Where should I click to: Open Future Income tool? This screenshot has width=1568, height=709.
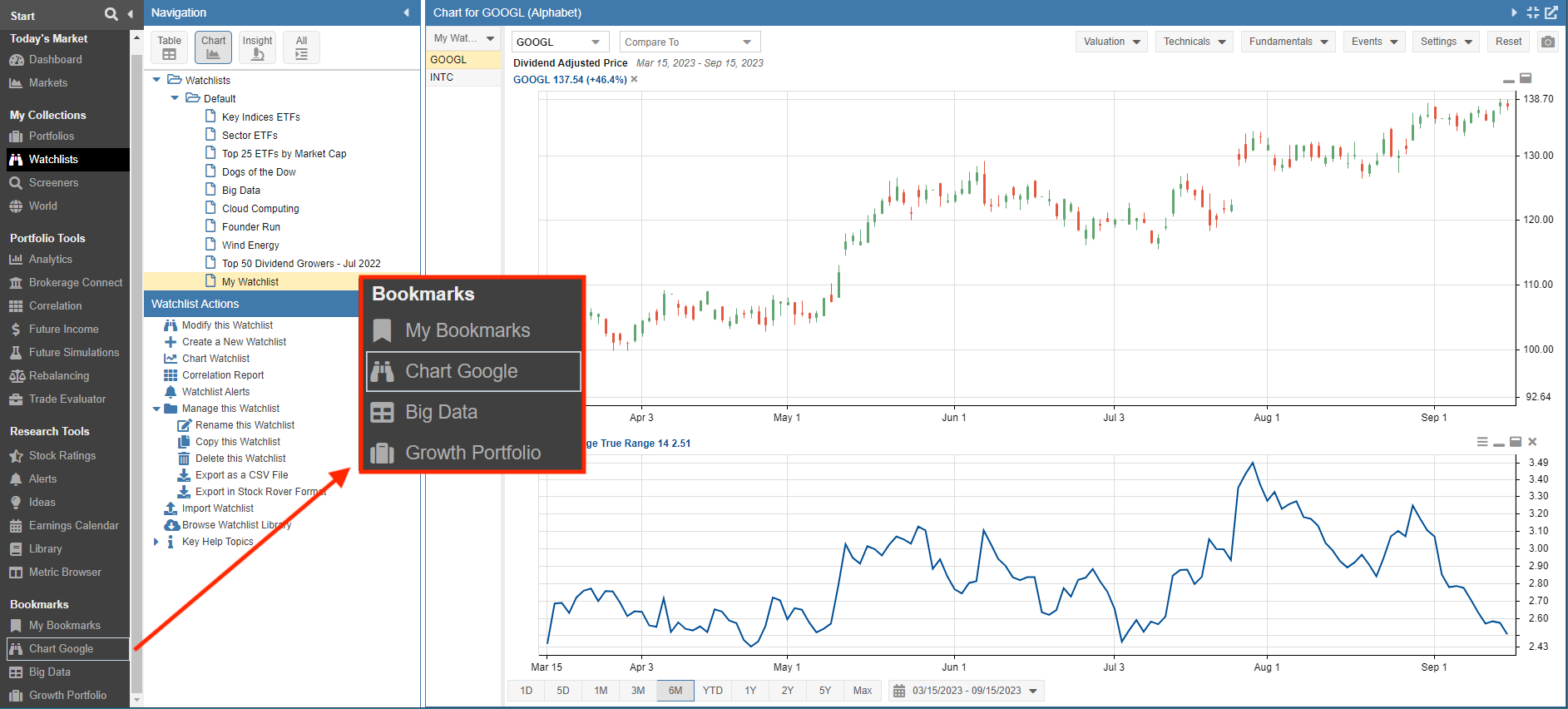[x=63, y=330]
